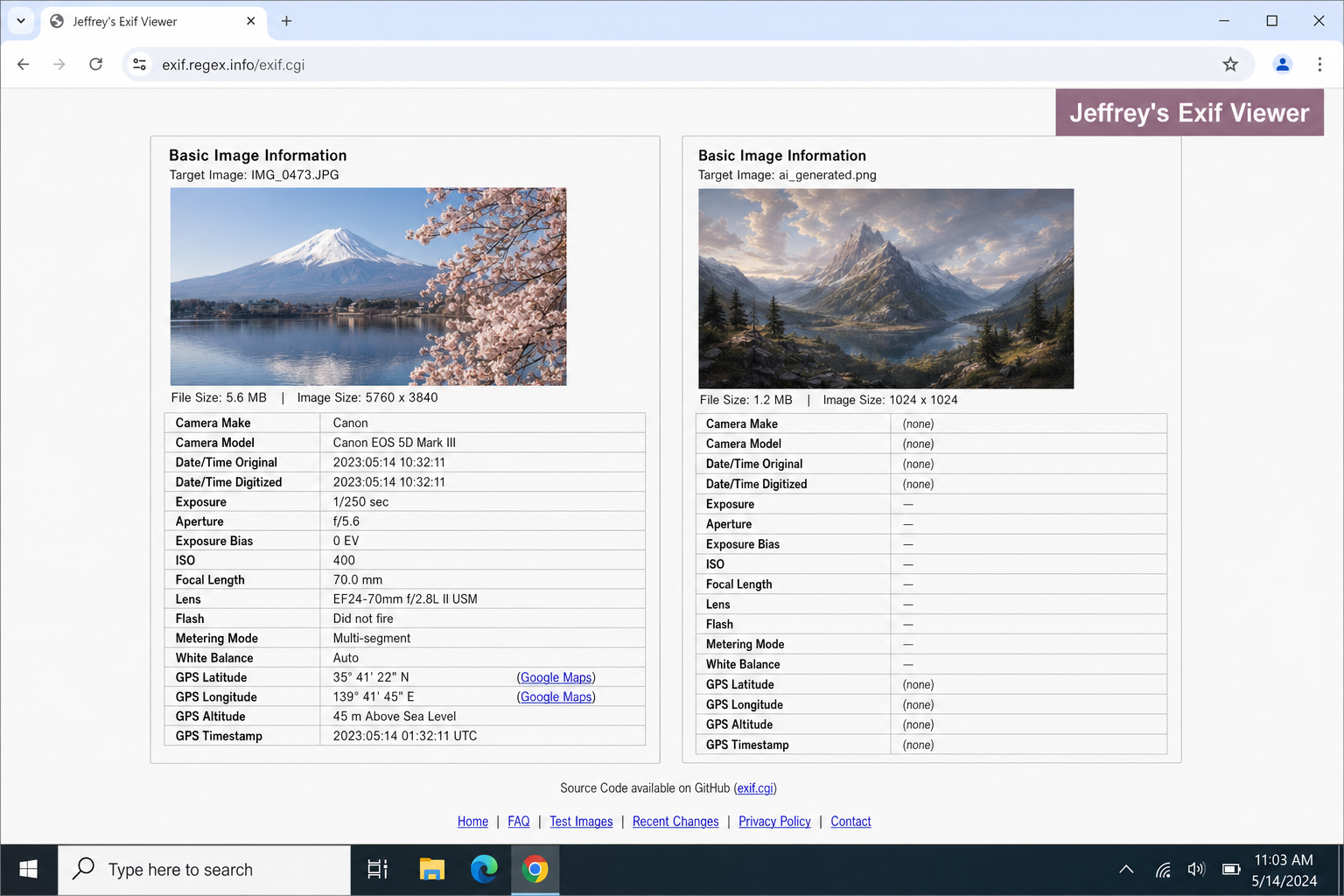Open File Explorer from the taskbar
The image size is (1344, 896).
pos(431,869)
